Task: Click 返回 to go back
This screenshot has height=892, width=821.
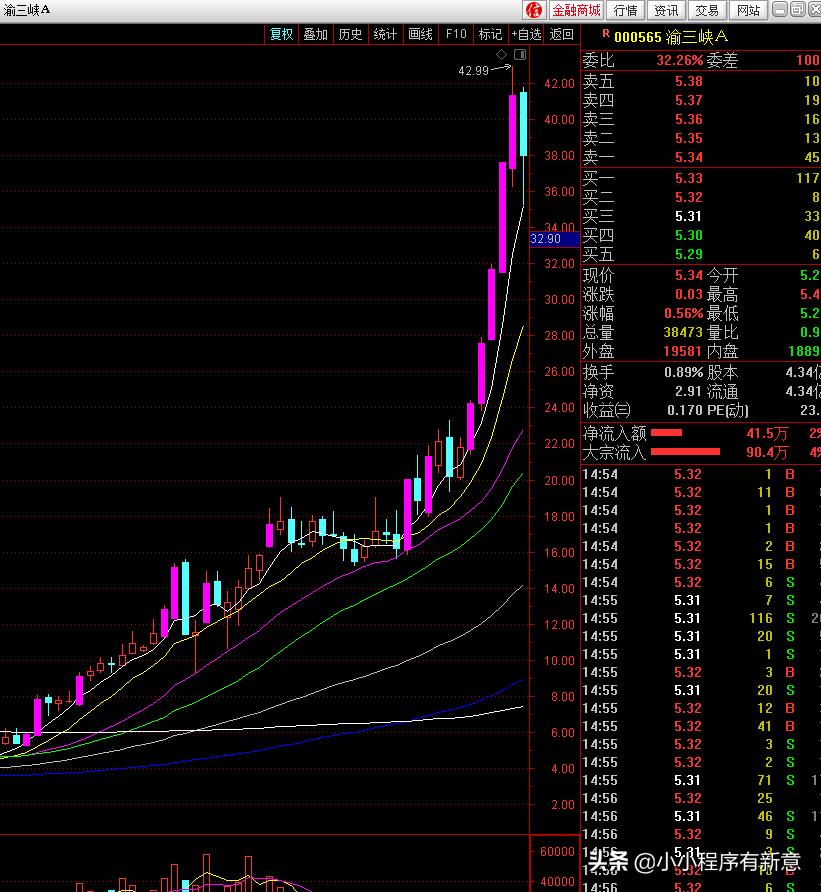Action: coord(562,34)
